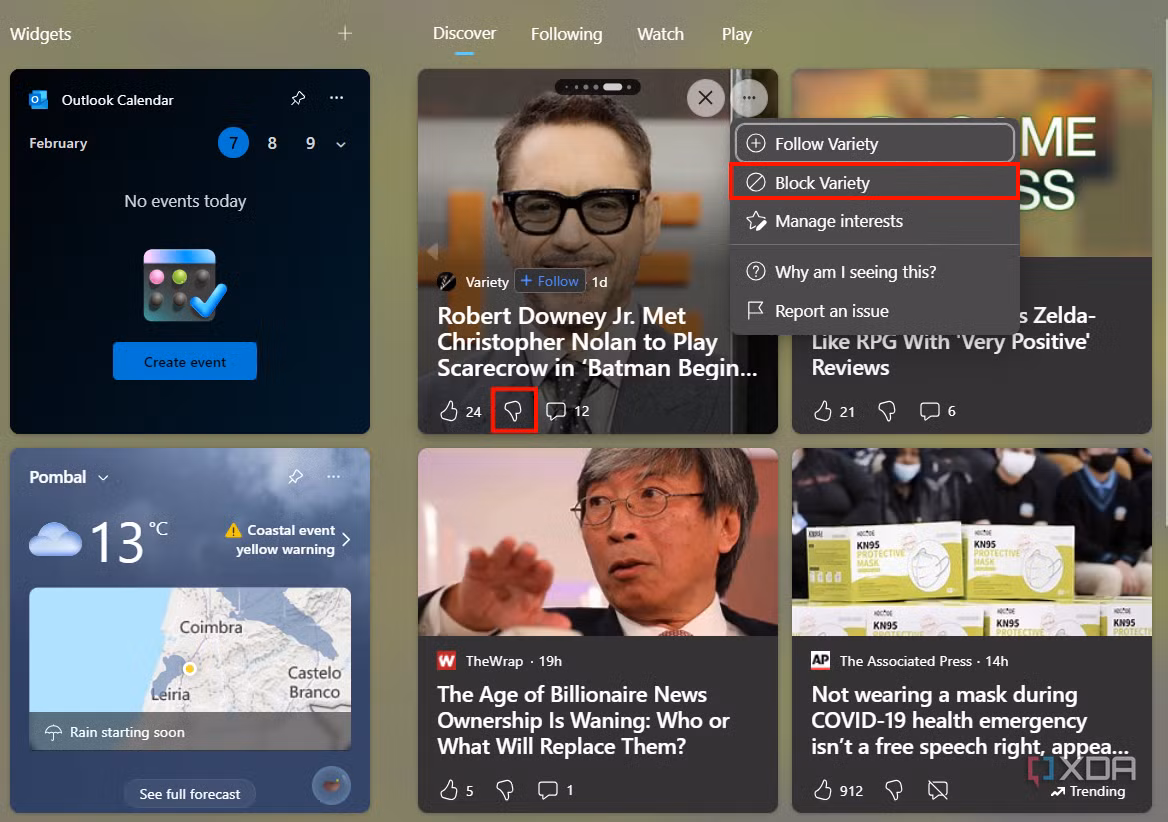Screen dimensions: 1168x822
Task: Dislike The Associated Press mask article
Action: point(893,790)
